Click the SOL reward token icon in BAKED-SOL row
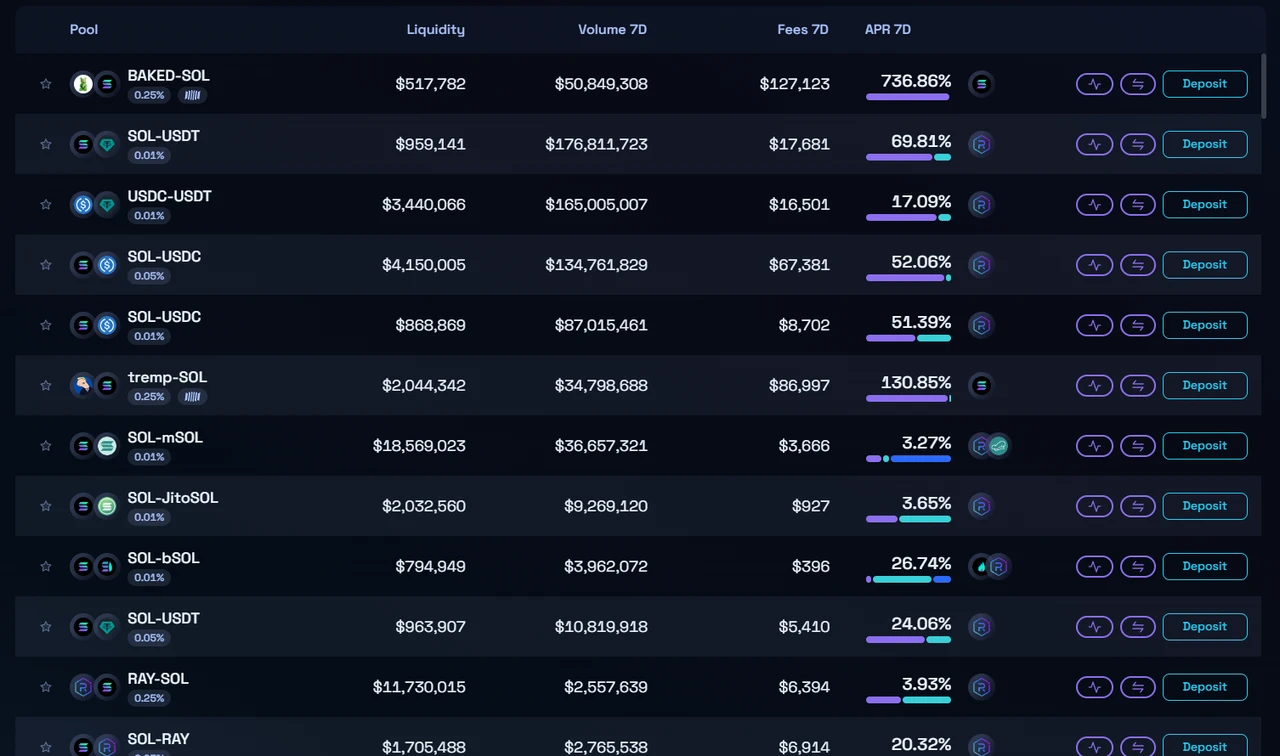 (x=981, y=84)
